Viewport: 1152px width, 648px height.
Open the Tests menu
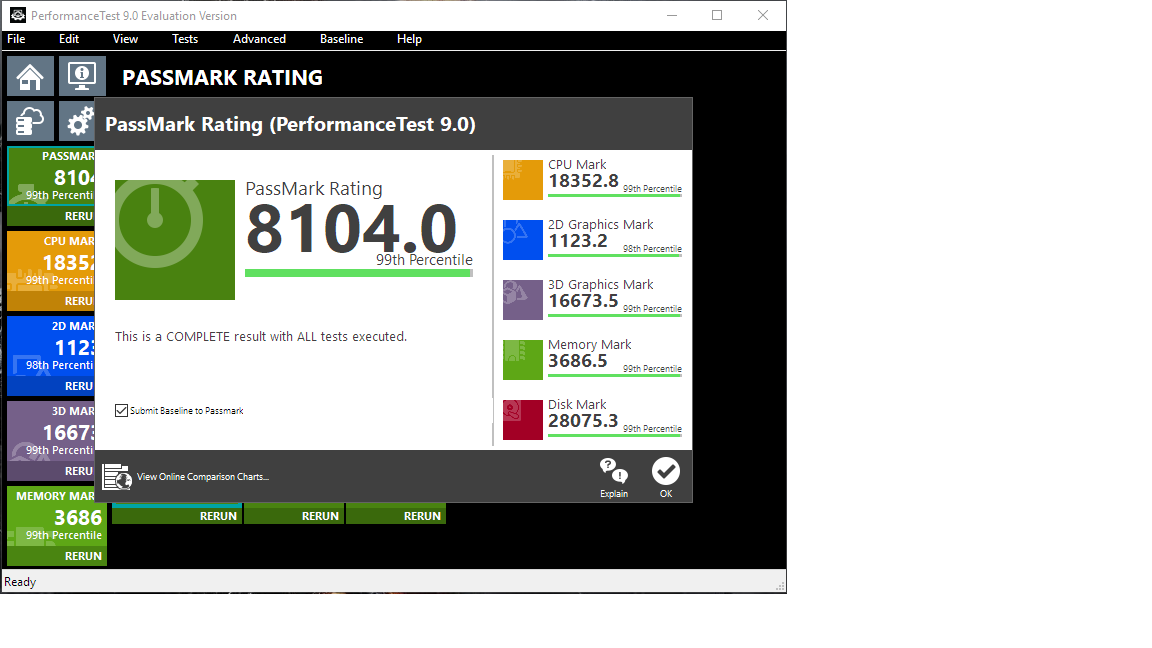point(185,39)
